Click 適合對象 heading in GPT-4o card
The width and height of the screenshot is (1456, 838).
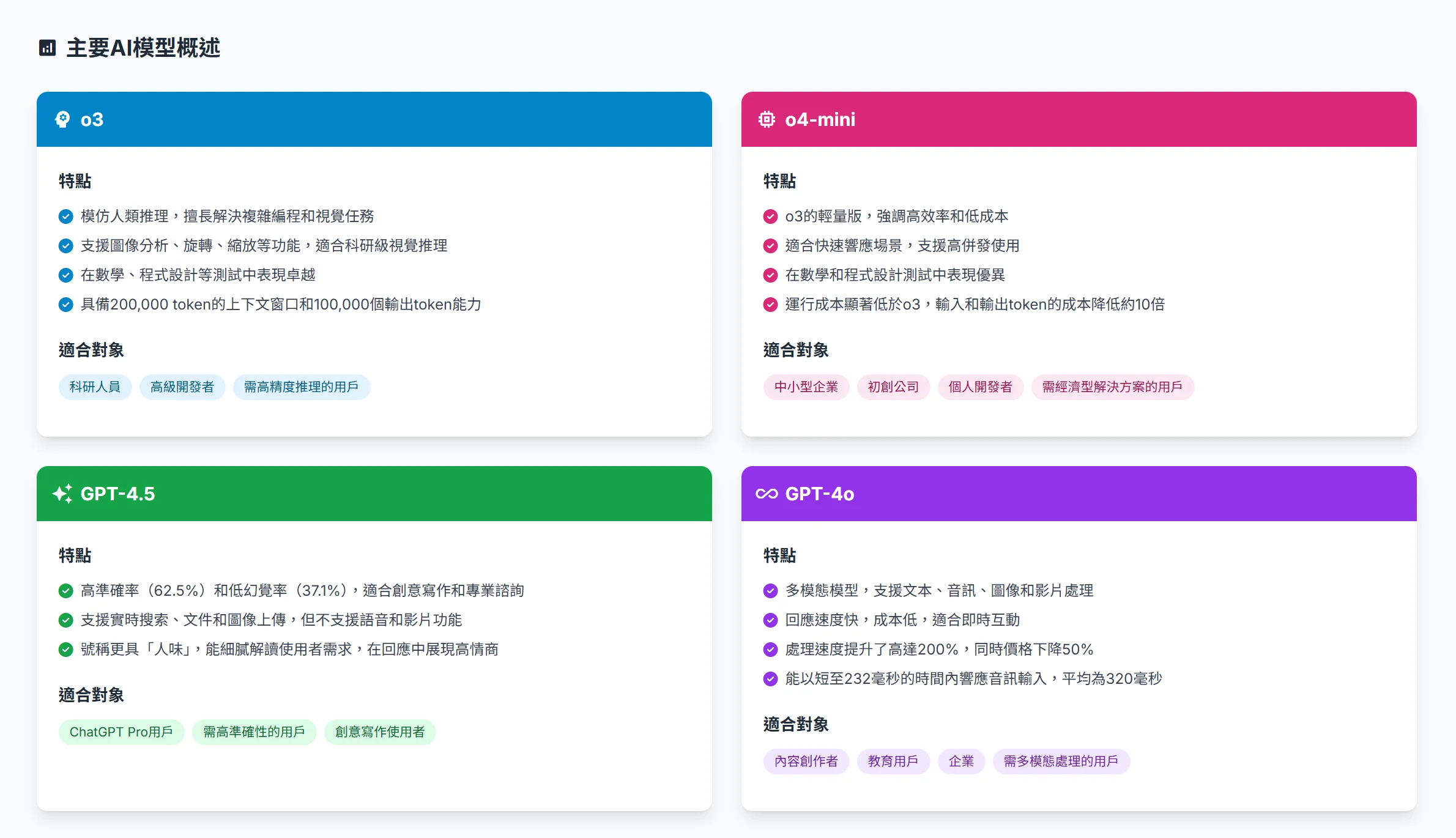[x=797, y=724]
